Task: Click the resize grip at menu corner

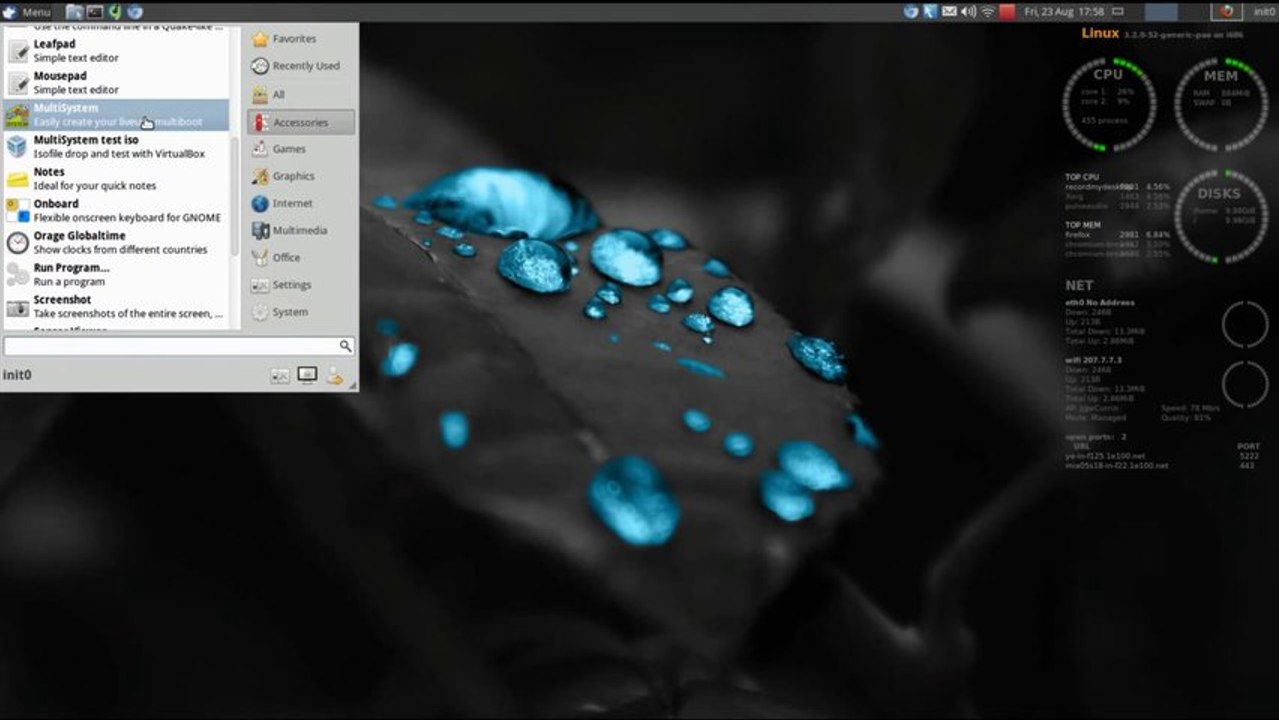Action: pos(352,385)
